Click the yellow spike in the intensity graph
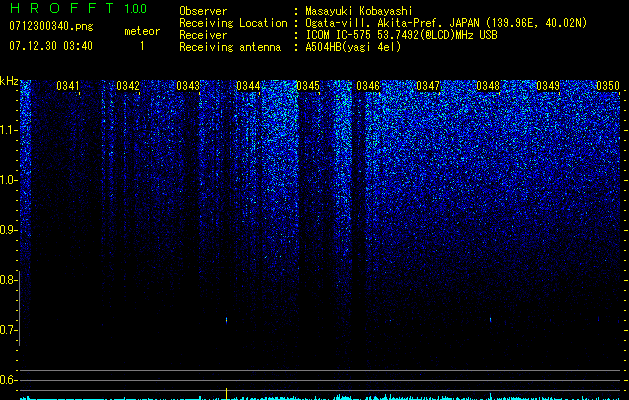Viewport: 629px width, 400px height. (226, 394)
